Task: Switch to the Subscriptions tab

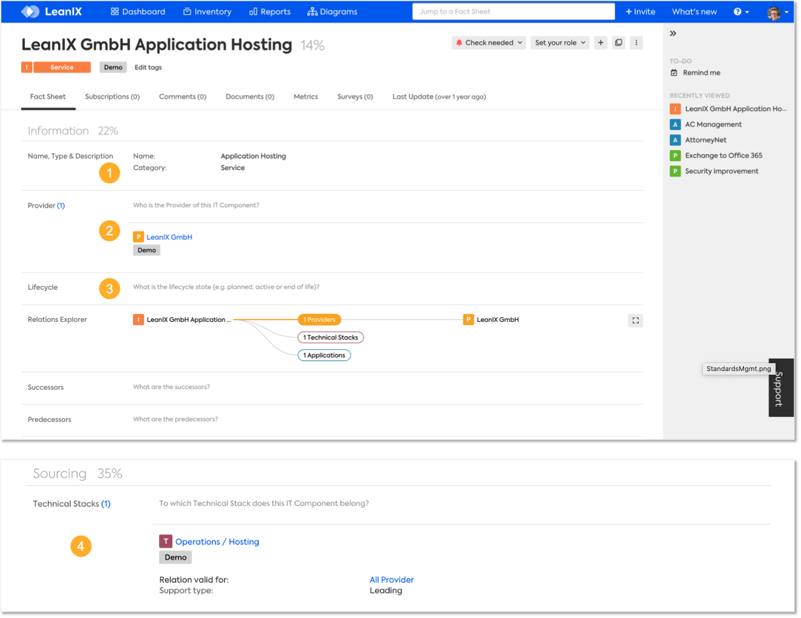Action: coord(111,97)
